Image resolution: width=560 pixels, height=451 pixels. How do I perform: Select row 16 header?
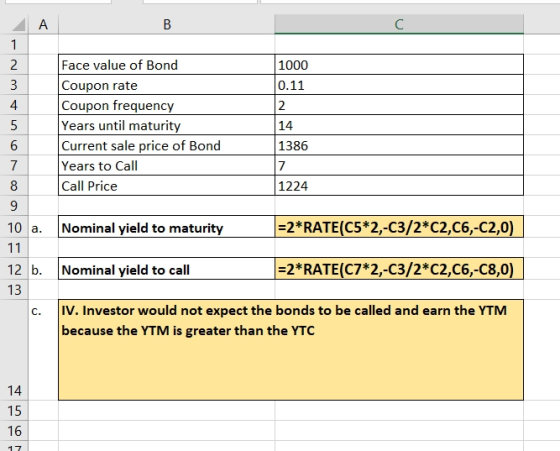(14, 431)
